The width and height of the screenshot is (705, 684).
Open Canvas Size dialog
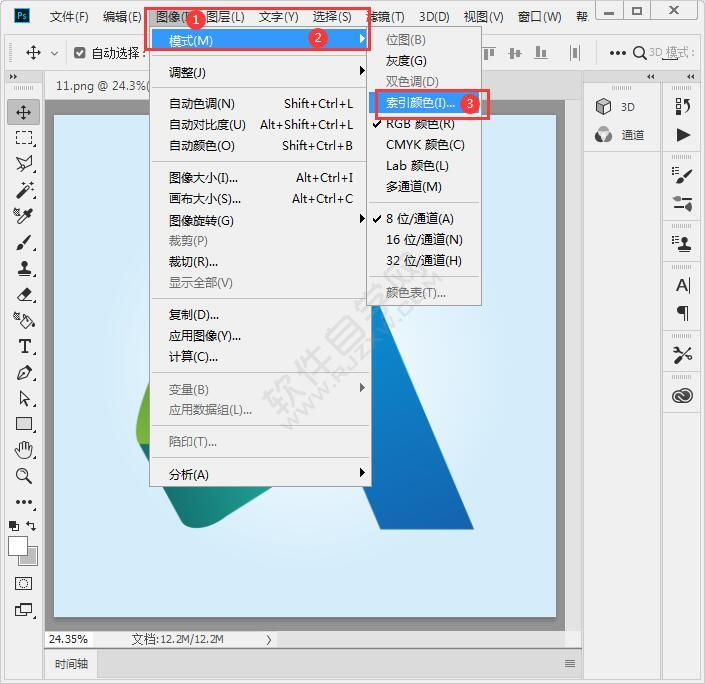tap(260, 199)
